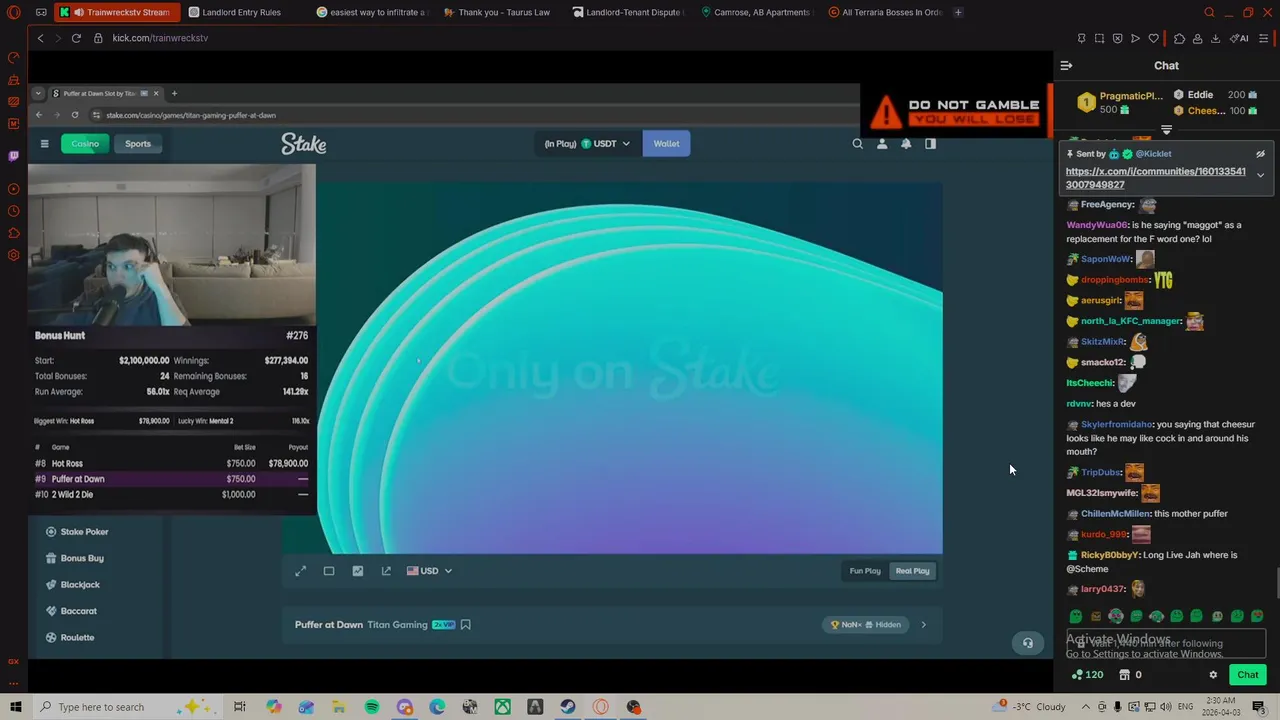Select Casino mode on Stake
Image resolution: width=1280 pixels, height=720 pixels.
point(85,144)
